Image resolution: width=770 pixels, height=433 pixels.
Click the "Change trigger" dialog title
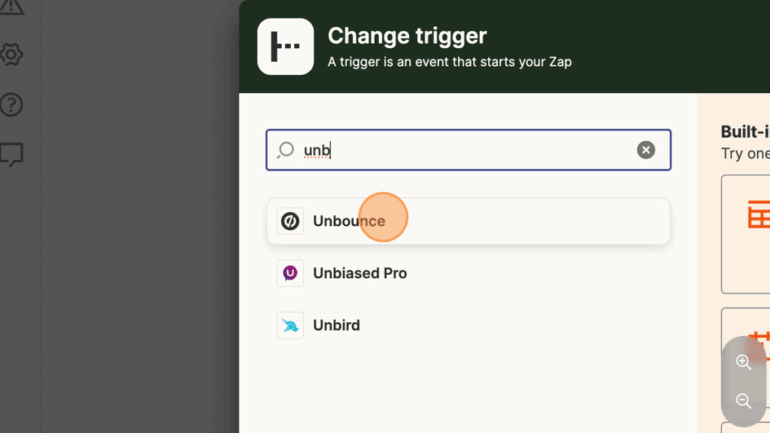coord(407,36)
